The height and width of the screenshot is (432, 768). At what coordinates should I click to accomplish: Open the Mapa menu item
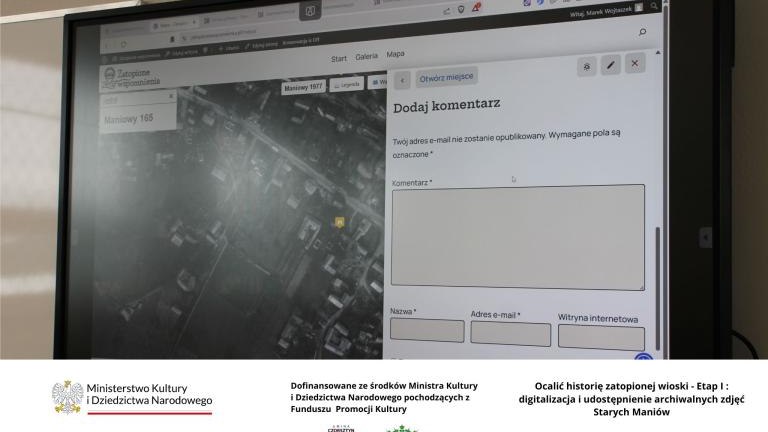tap(395, 54)
